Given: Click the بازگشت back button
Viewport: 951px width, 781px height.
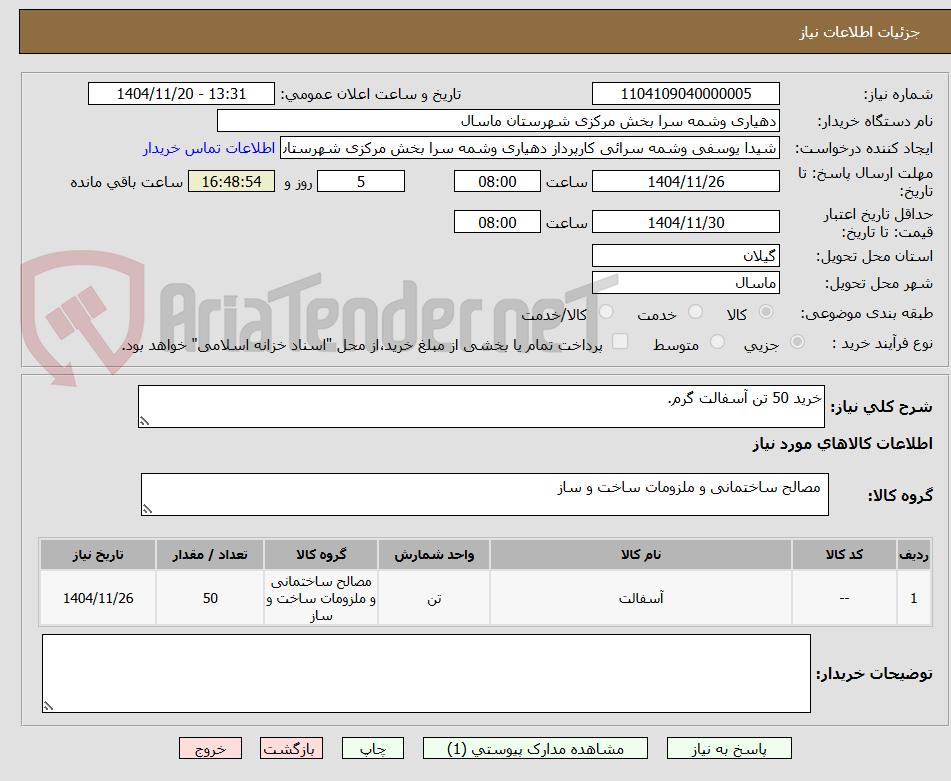Looking at the screenshot, I should [x=291, y=748].
